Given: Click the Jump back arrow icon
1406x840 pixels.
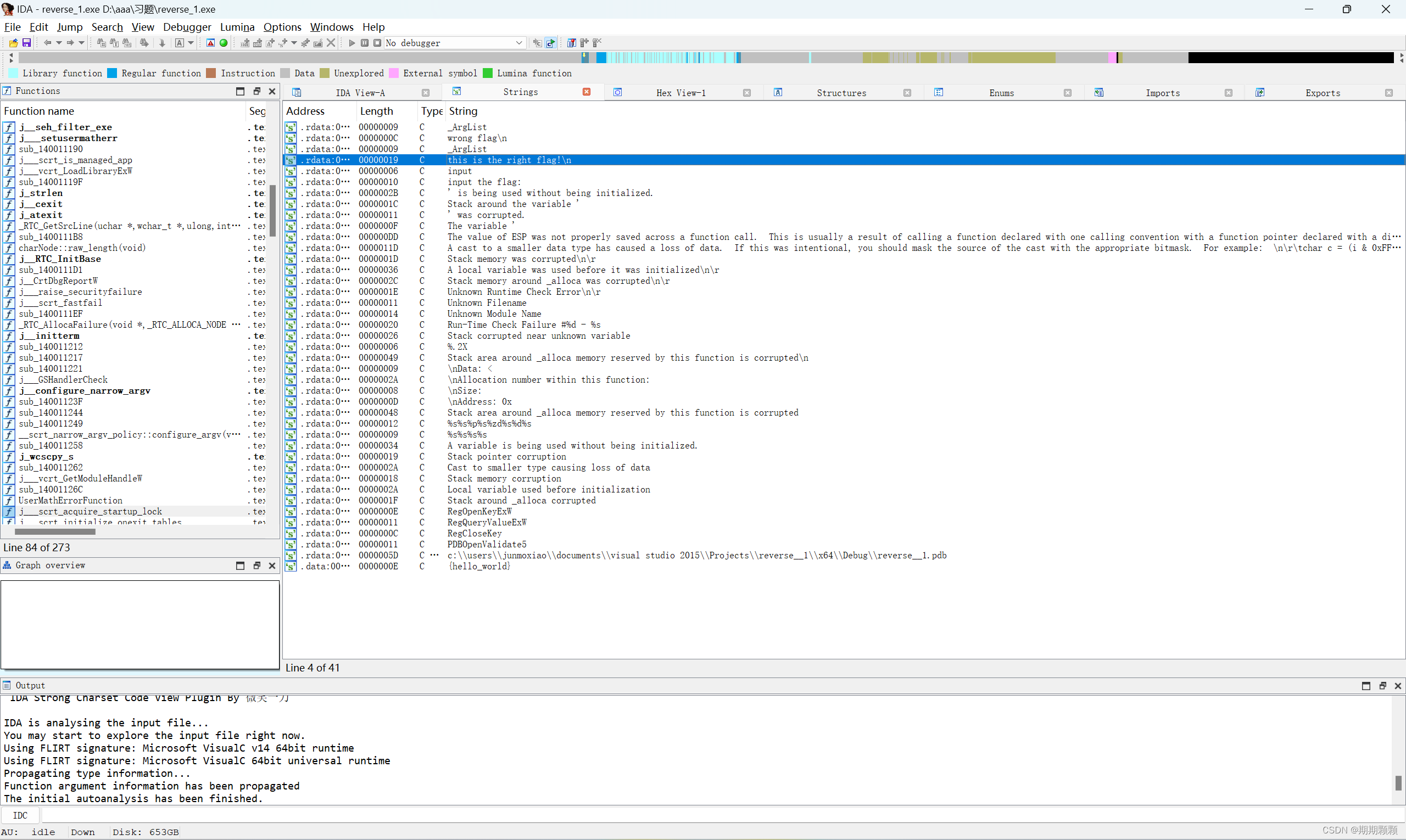Looking at the screenshot, I should tap(48, 42).
